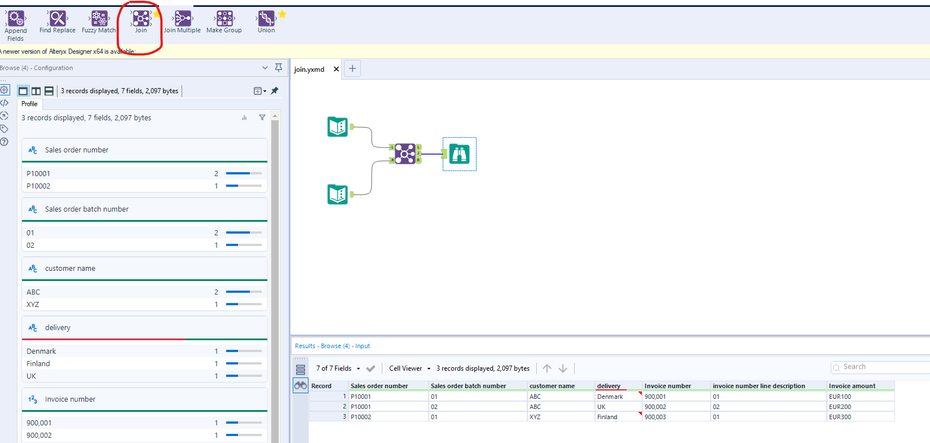
Task: Switch to the Join.yxmd workflow tab
Action: [x=310, y=69]
